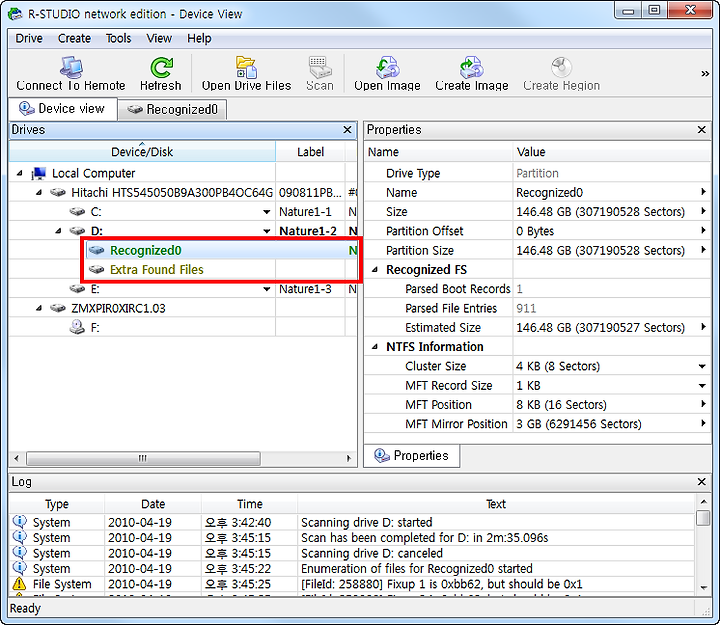Click the R-Studio title bar application icon
720x625 pixels.
(x=15, y=14)
